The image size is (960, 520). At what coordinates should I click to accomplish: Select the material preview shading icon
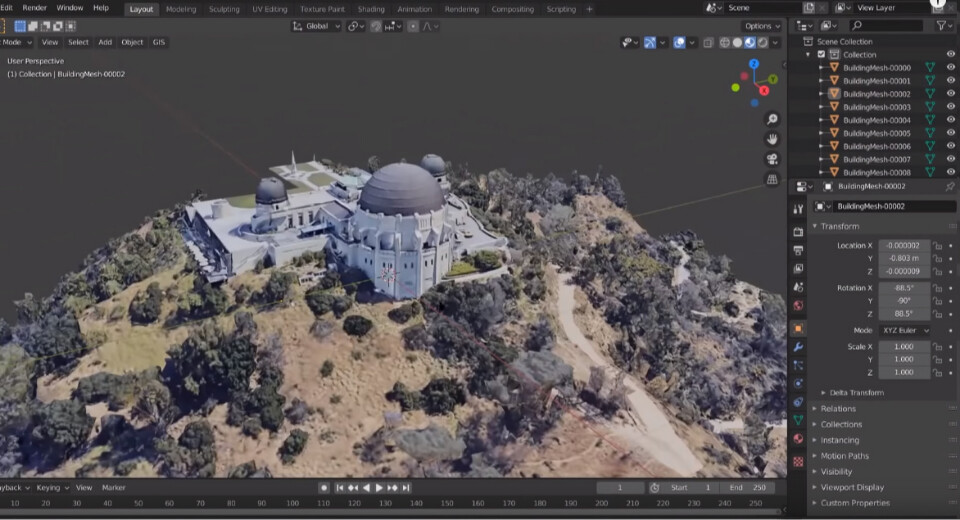pos(750,43)
